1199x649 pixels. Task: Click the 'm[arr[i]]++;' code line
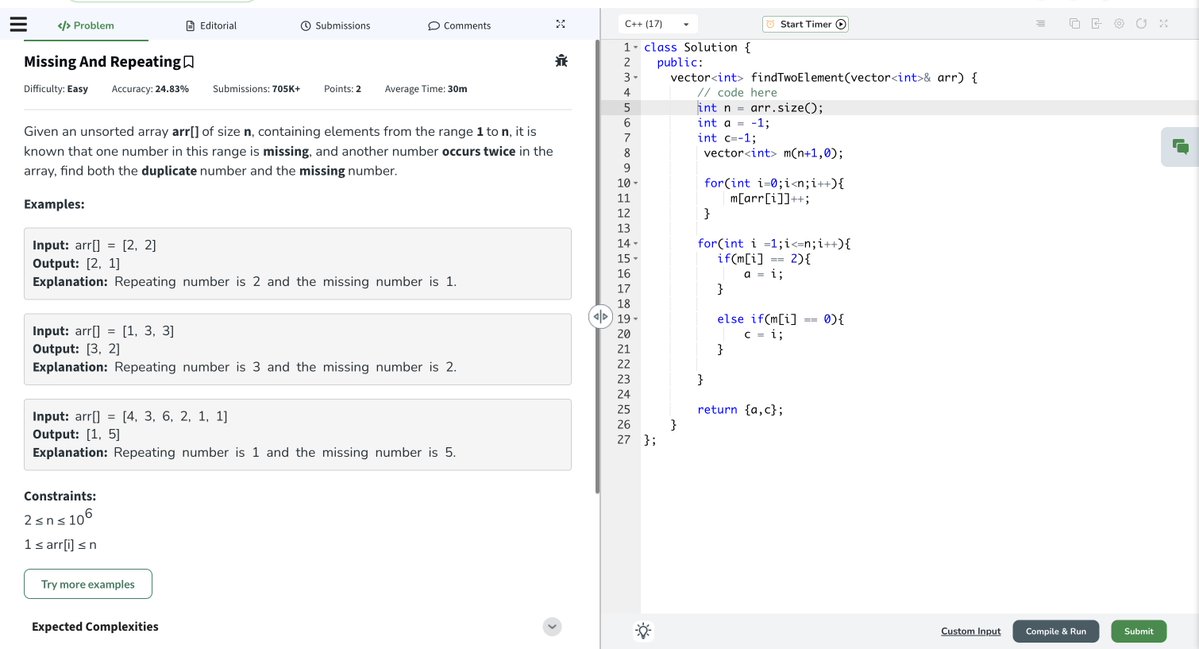(769, 199)
